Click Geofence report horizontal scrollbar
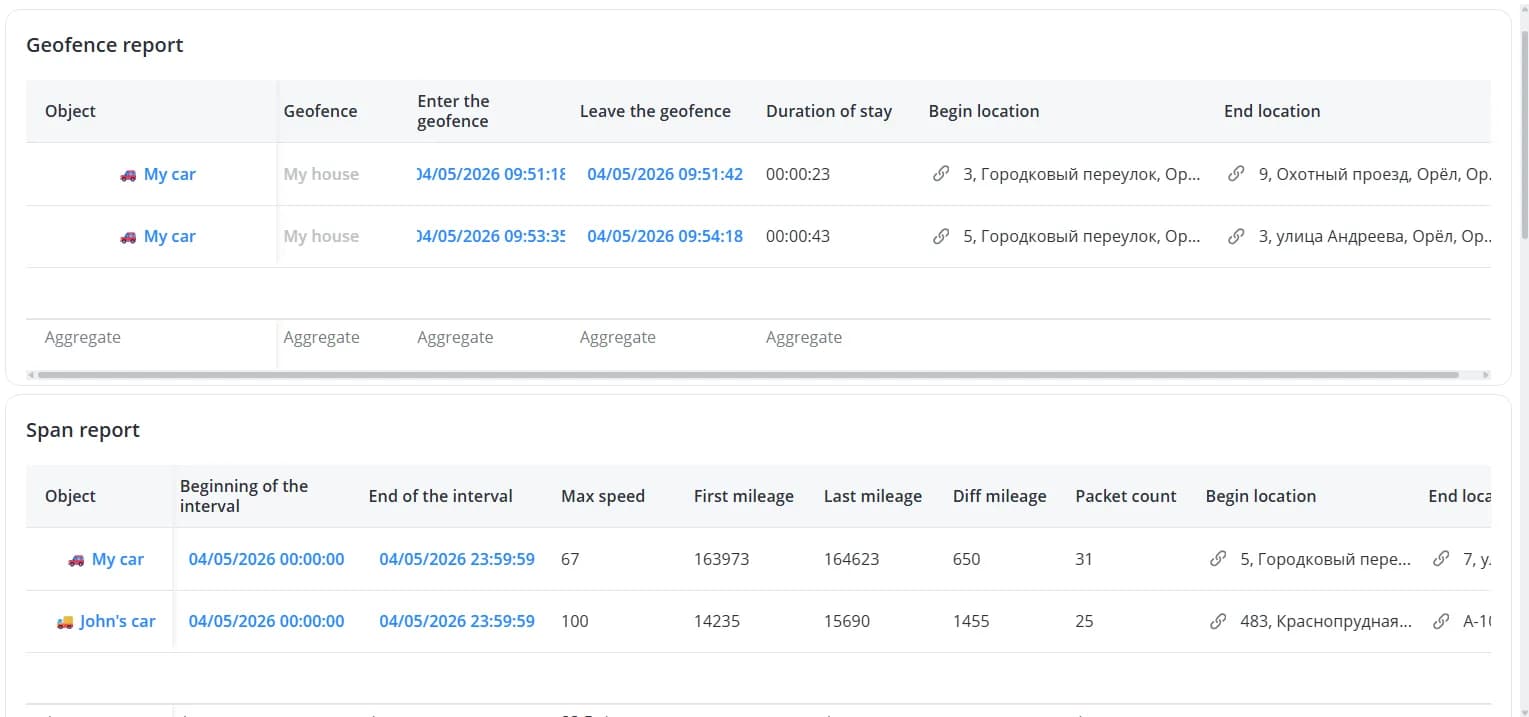This screenshot has height=717, width=1529. 747,375
